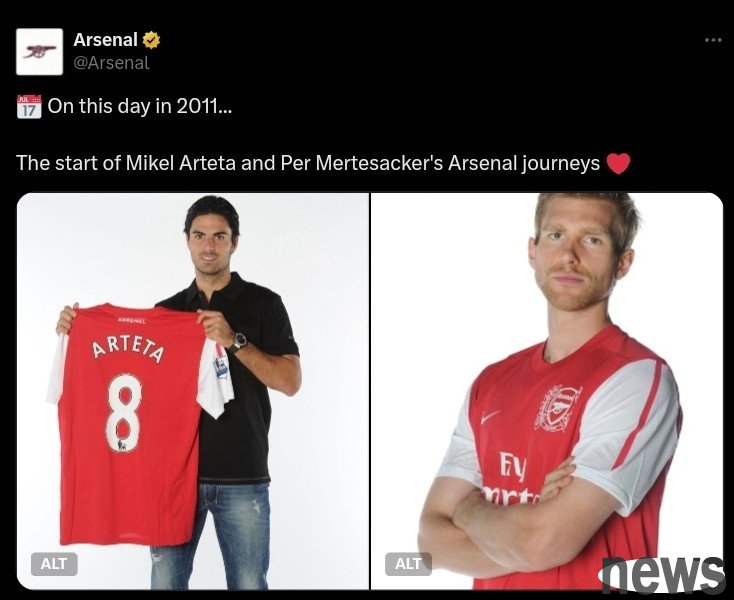Show ALT text for Arteta photo
This screenshot has width=734, height=600.
(x=54, y=564)
